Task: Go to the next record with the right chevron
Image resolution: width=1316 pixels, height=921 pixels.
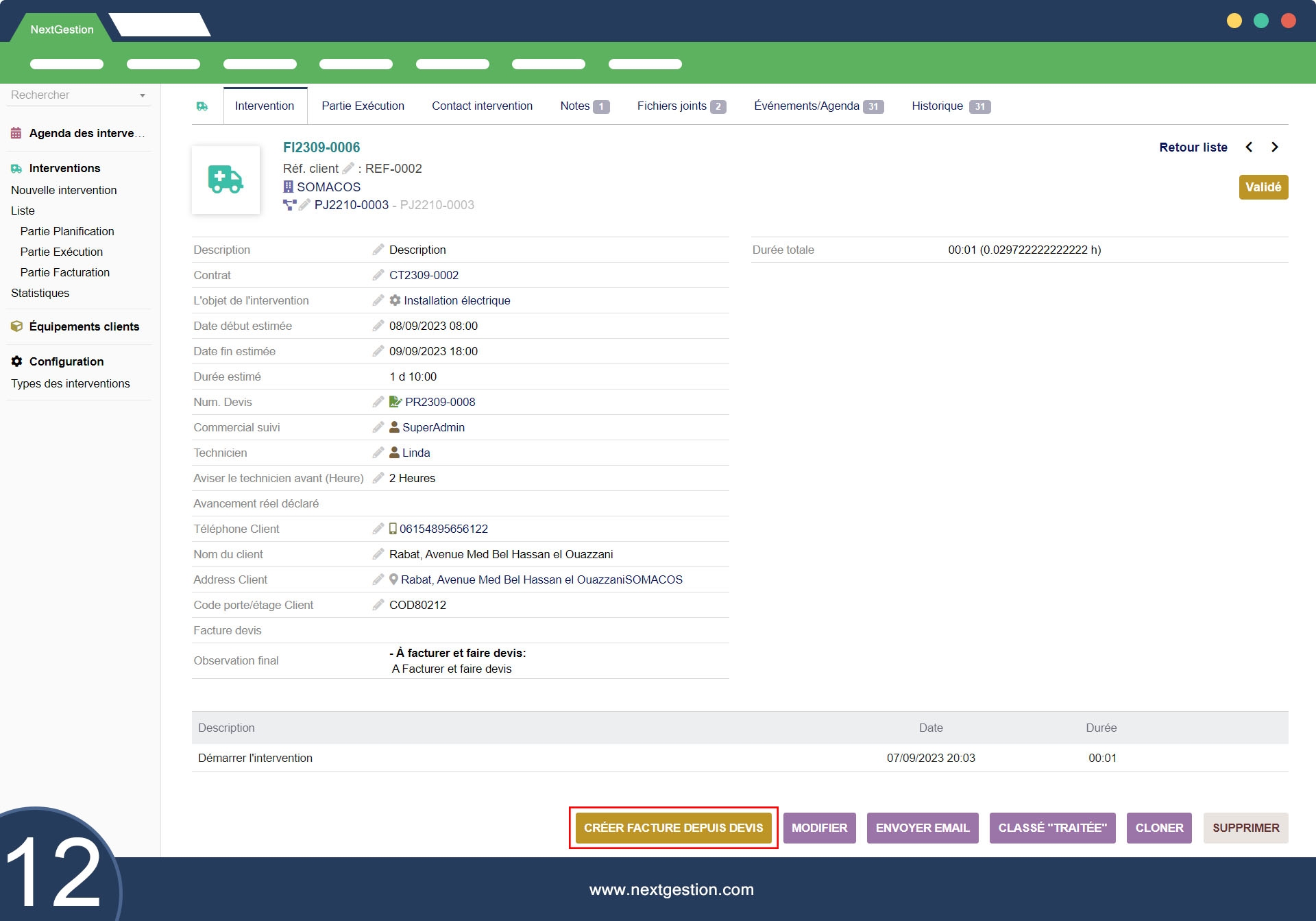Action: (x=1275, y=147)
